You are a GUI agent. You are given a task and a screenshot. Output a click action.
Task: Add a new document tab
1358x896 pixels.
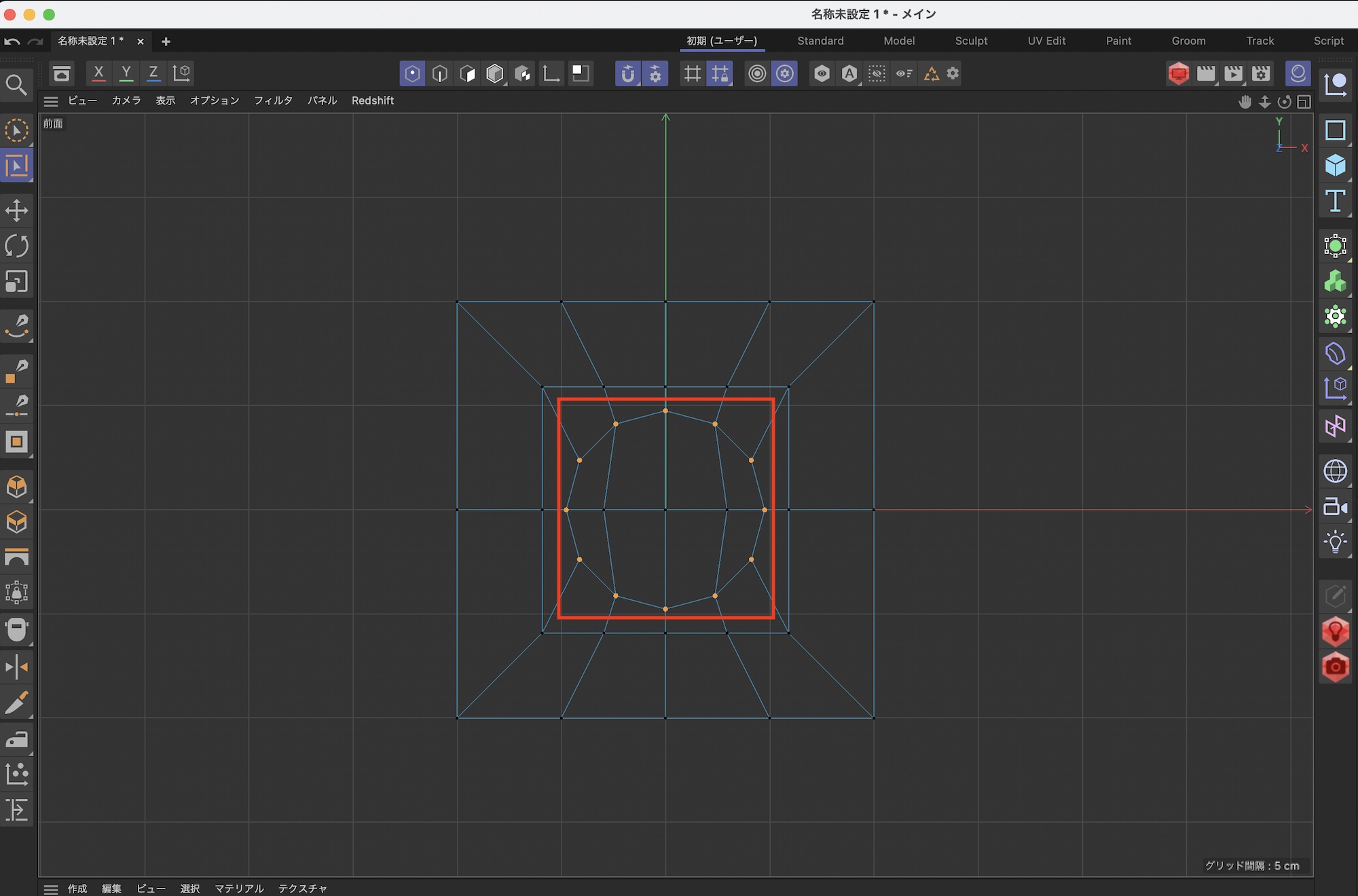pyautogui.click(x=166, y=41)
